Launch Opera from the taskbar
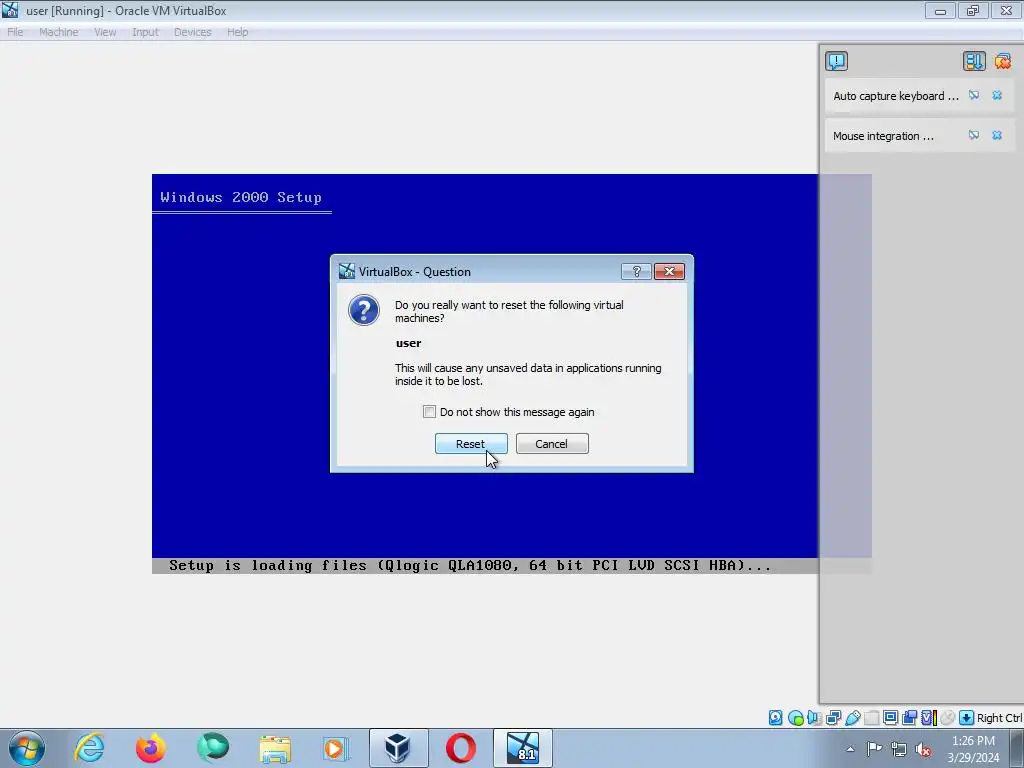Screen dimensions: 1024x768 [460, 748]
